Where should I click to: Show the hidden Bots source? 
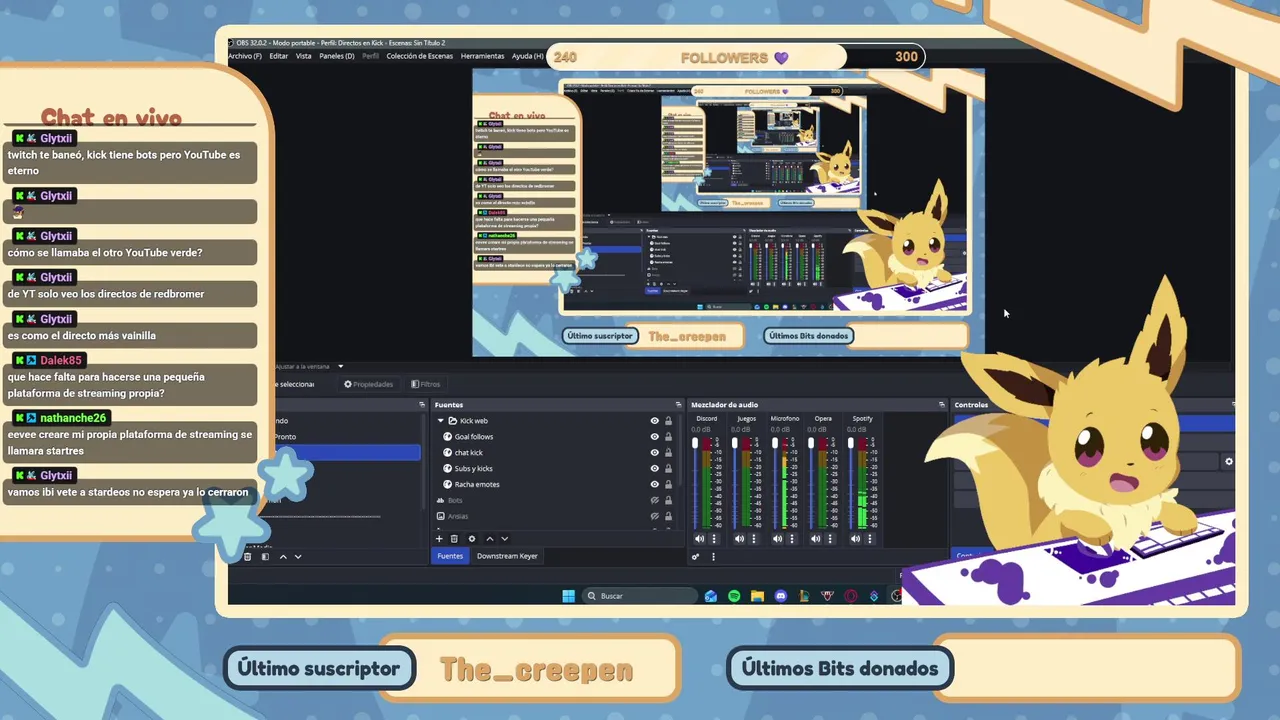point(655,500)
